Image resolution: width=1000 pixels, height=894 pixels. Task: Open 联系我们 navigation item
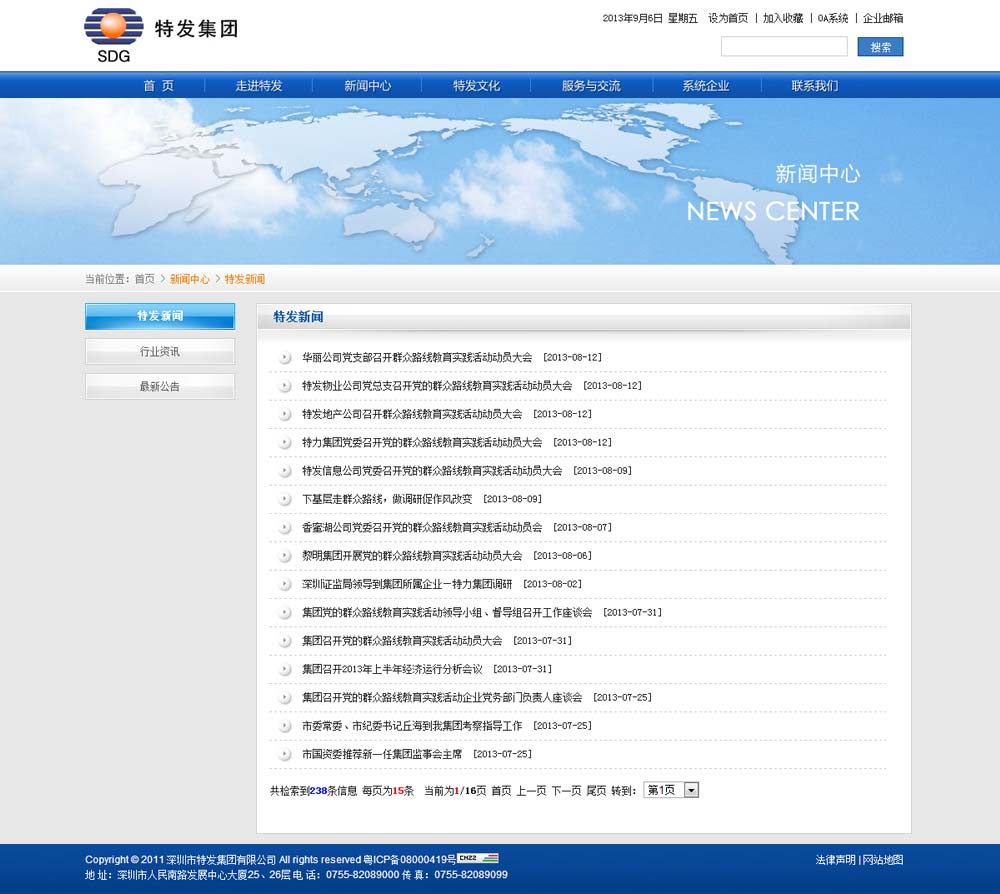tap(814, 86)
